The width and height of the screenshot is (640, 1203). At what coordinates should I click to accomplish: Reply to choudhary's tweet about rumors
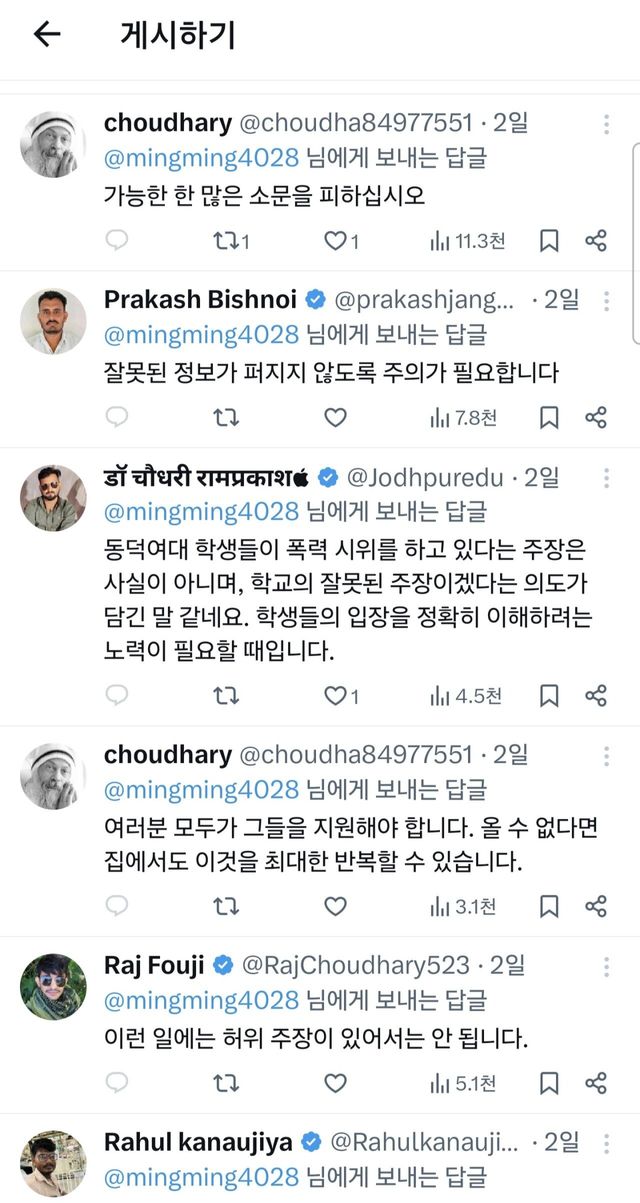pos(118,240)
